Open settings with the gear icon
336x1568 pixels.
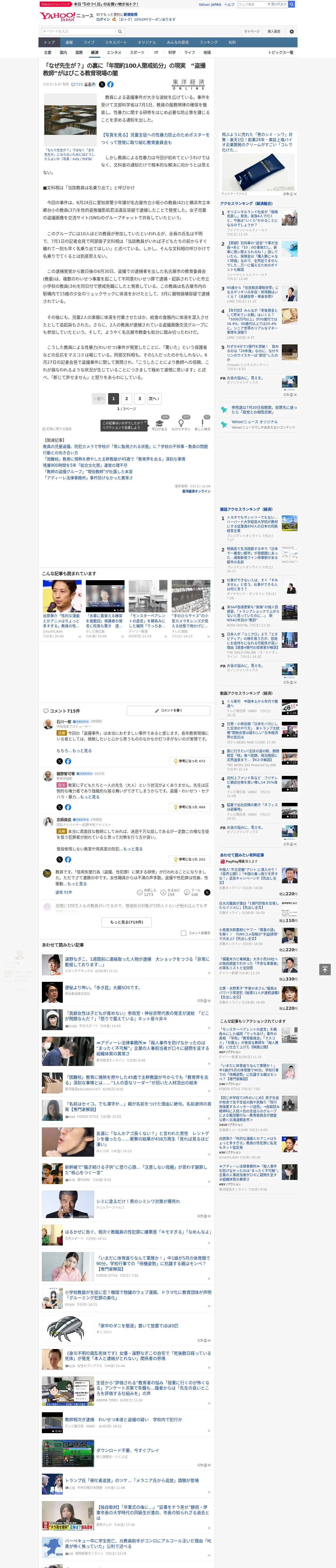click(x=292, y=31)
